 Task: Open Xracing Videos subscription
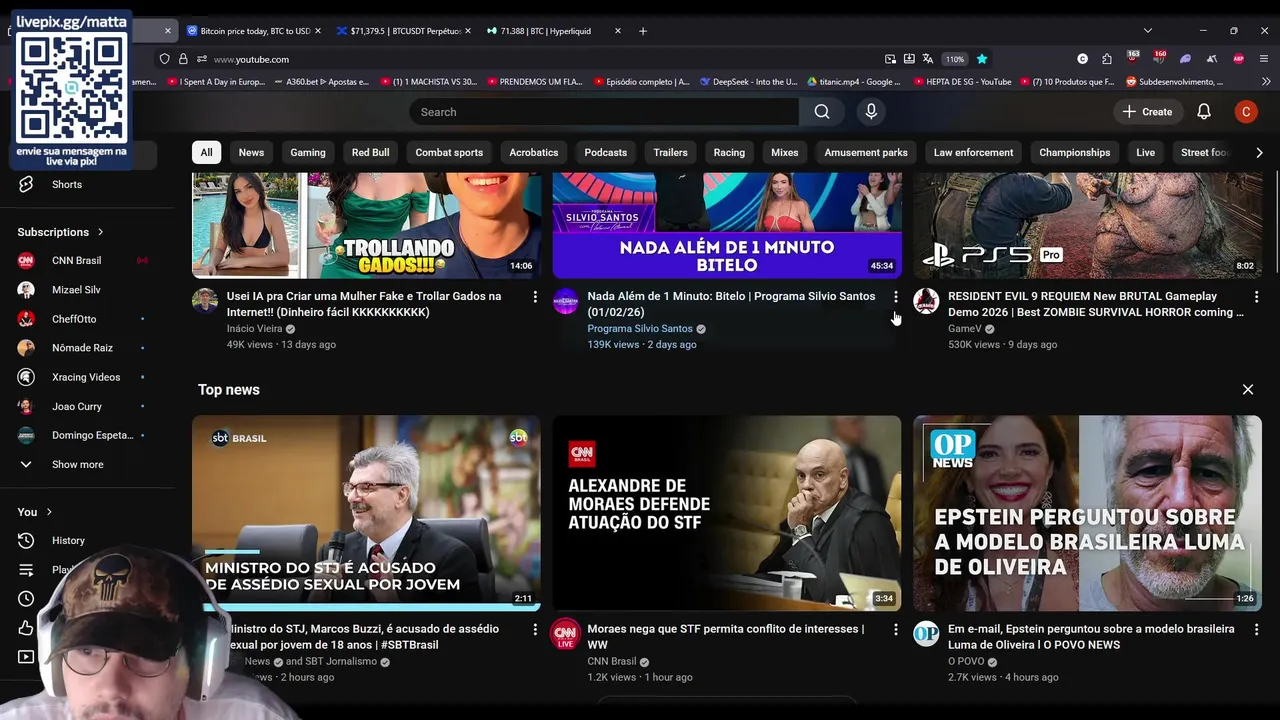point(86,378)
